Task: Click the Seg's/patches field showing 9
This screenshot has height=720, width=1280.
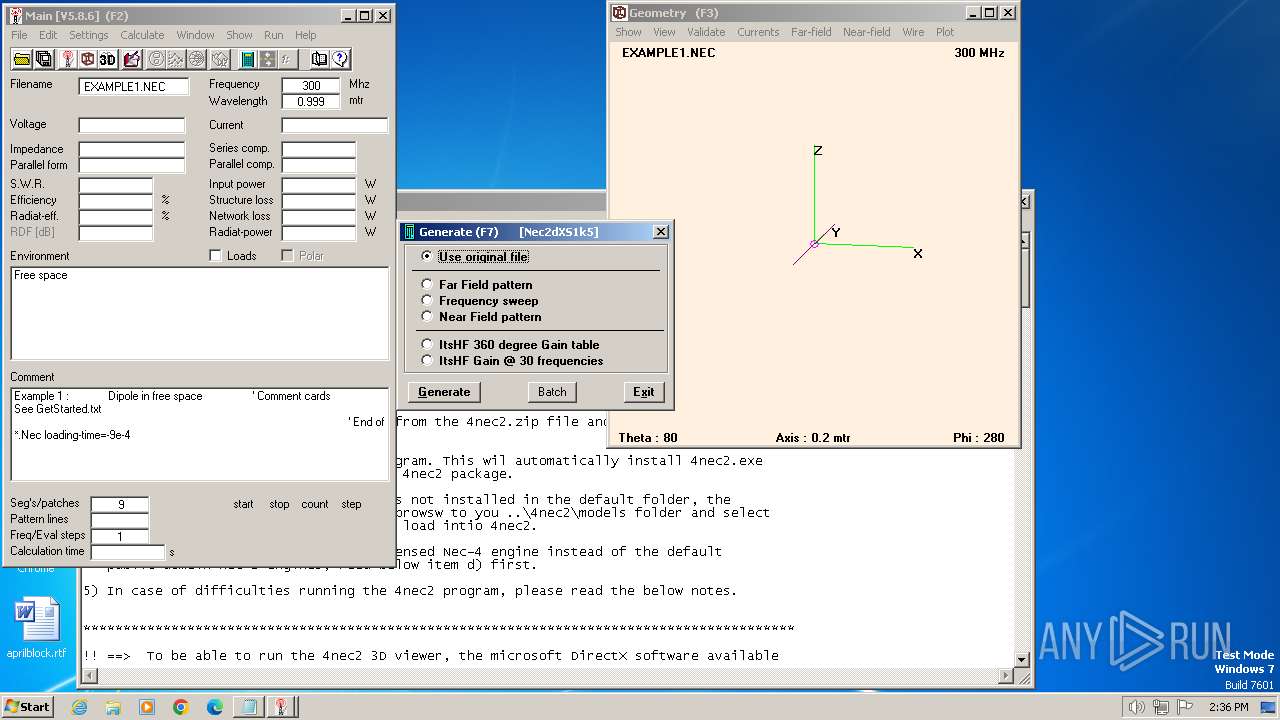Action: 120,505
